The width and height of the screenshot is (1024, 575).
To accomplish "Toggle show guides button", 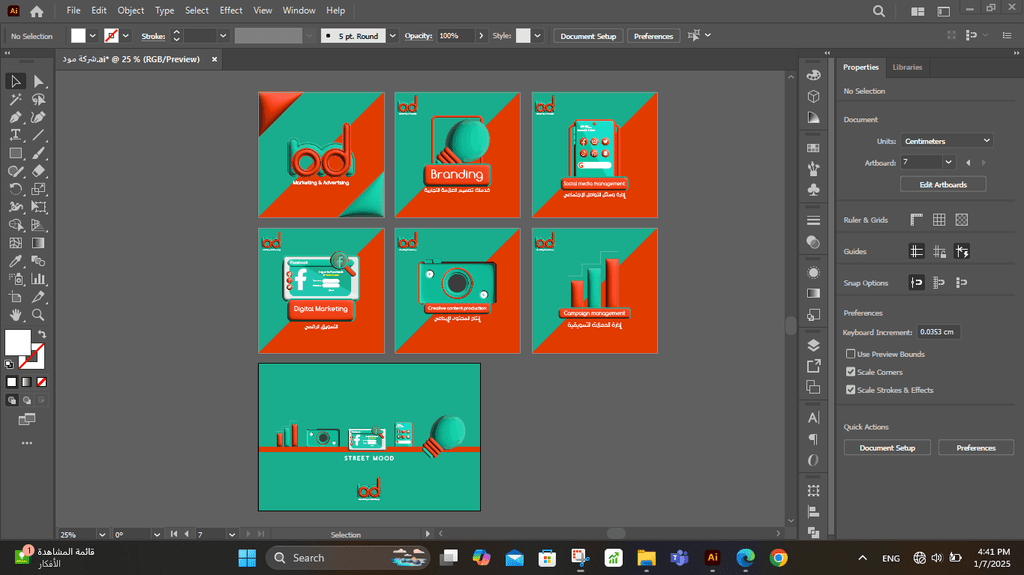I will tap(917, 252).
